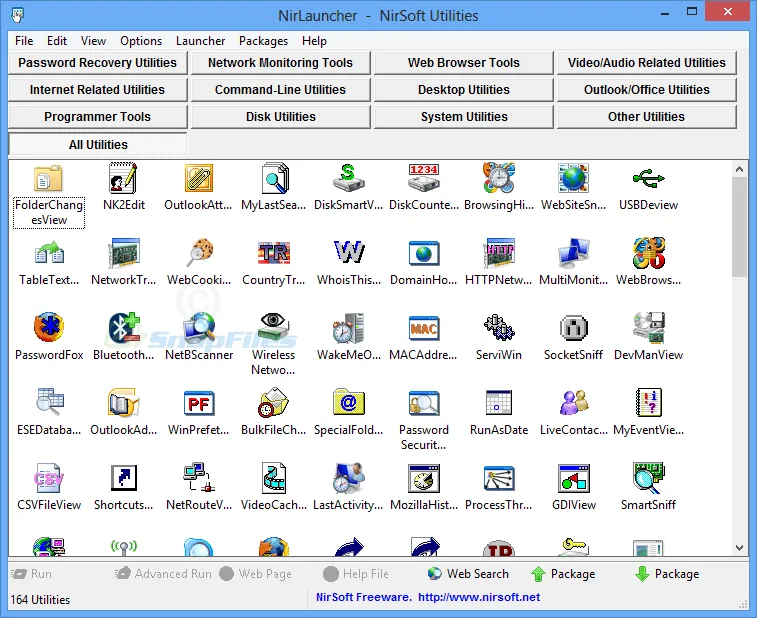Open the Help menu

(x=314, y=41)
